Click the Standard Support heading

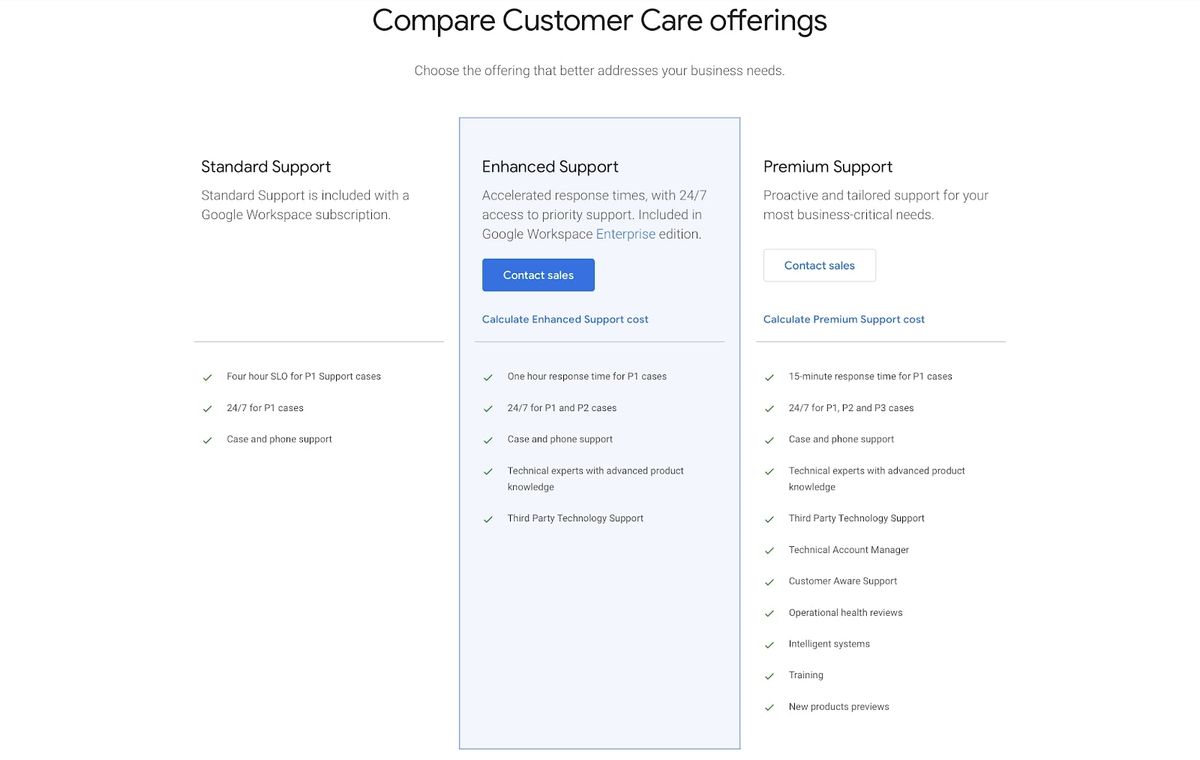tap(265, 166)
